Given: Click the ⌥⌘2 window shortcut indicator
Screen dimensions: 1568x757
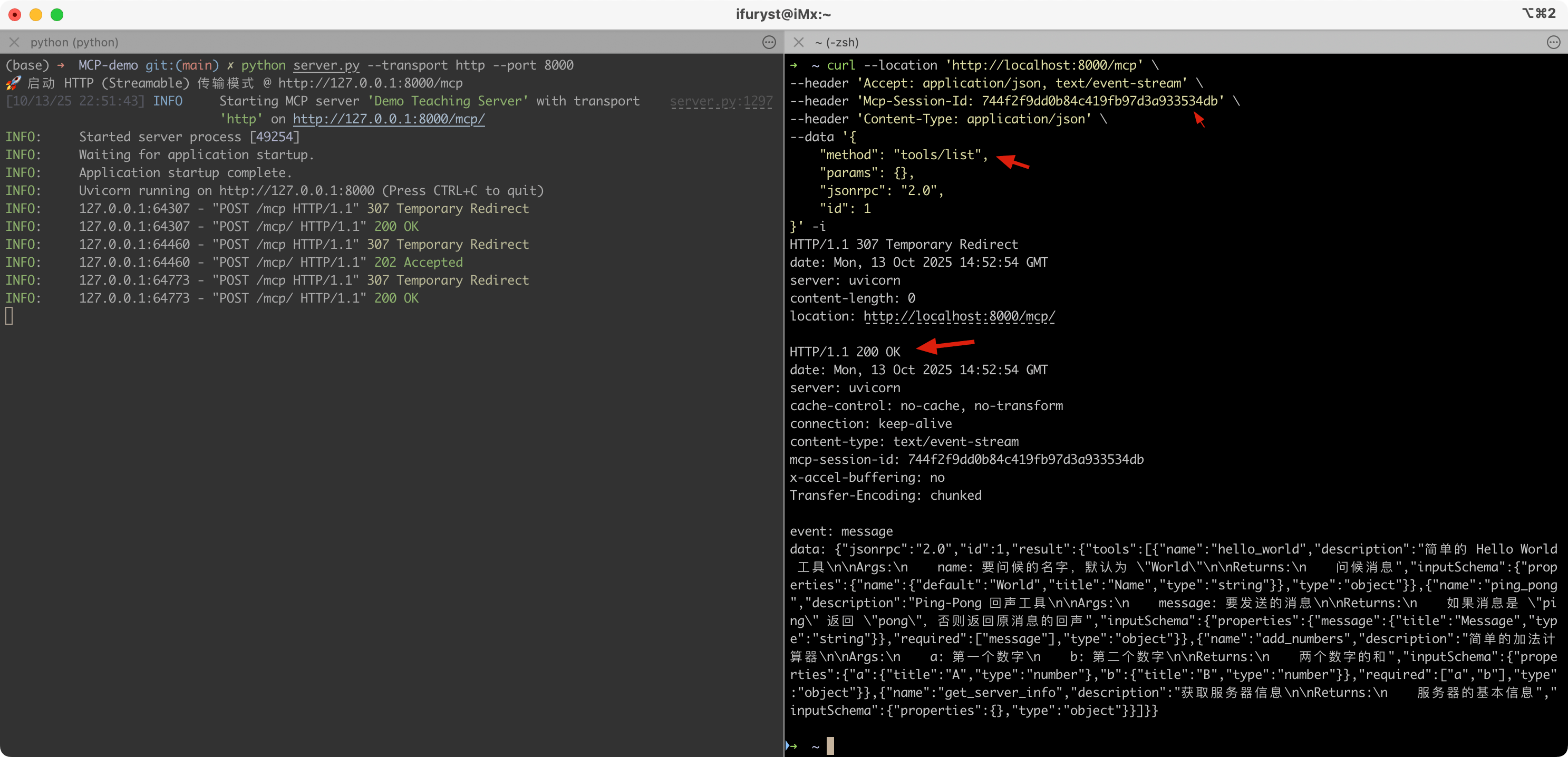Looking at the screenshot, I should coord(1538,13).
